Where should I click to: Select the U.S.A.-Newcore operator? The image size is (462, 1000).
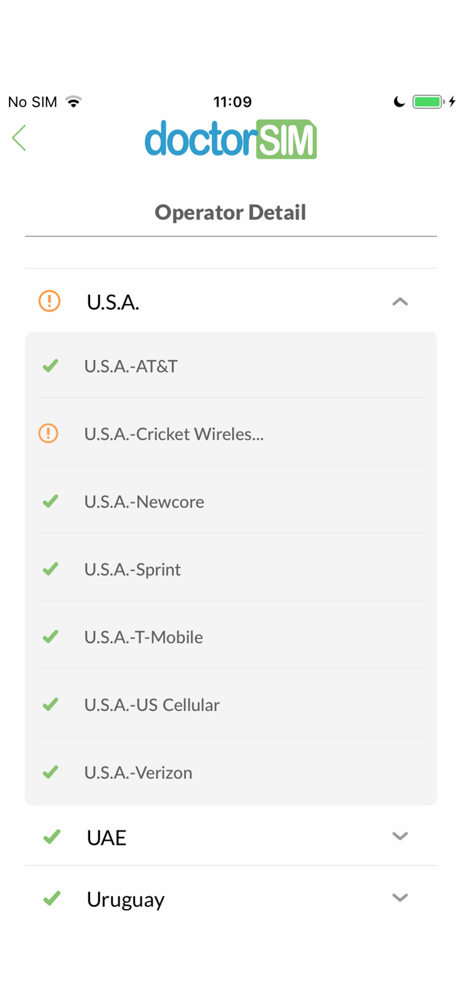pyautogui.click(x=231, y=501)
